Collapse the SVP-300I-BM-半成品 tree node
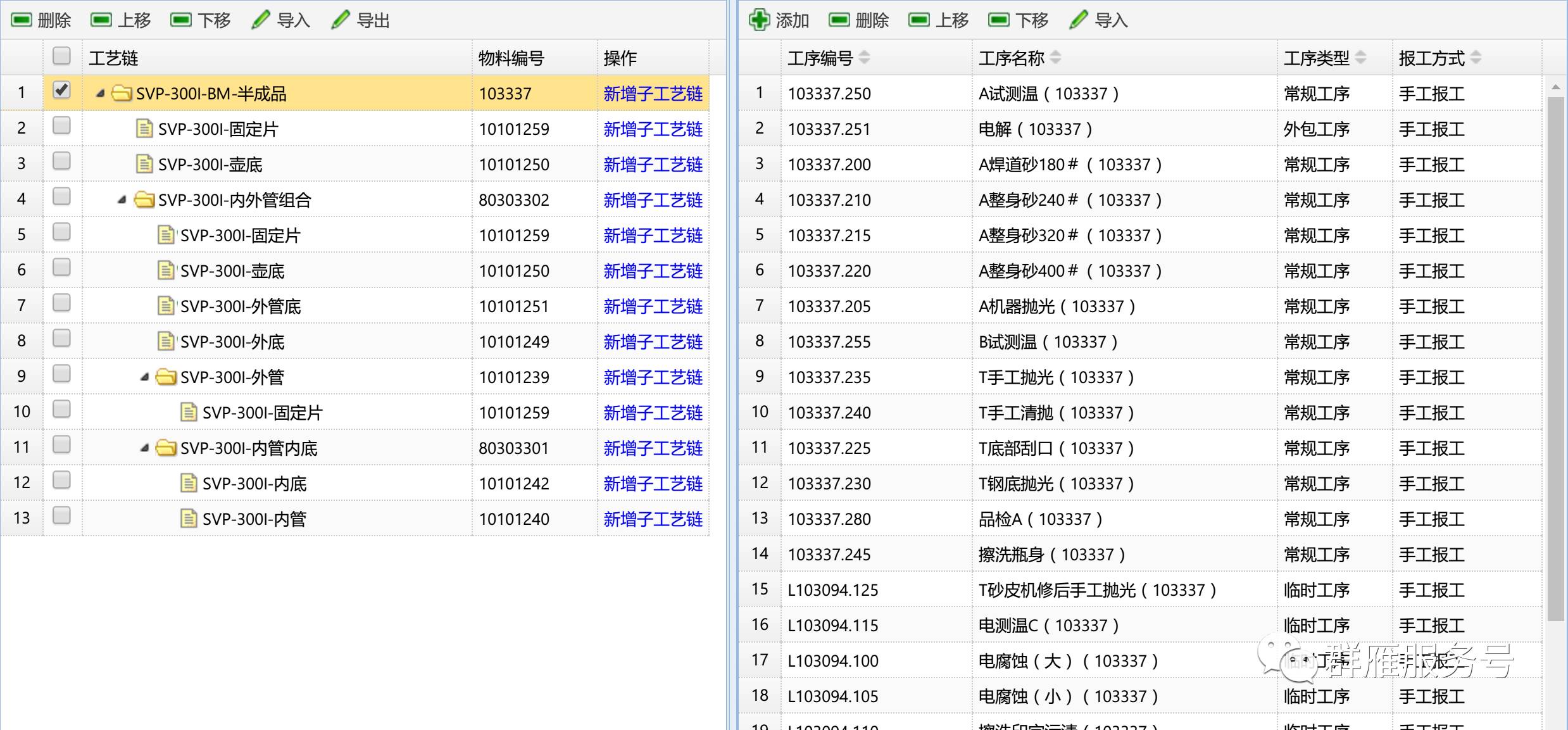This screenshot has height=730, width=1568. pyautogui.click(x=100, y=94)
